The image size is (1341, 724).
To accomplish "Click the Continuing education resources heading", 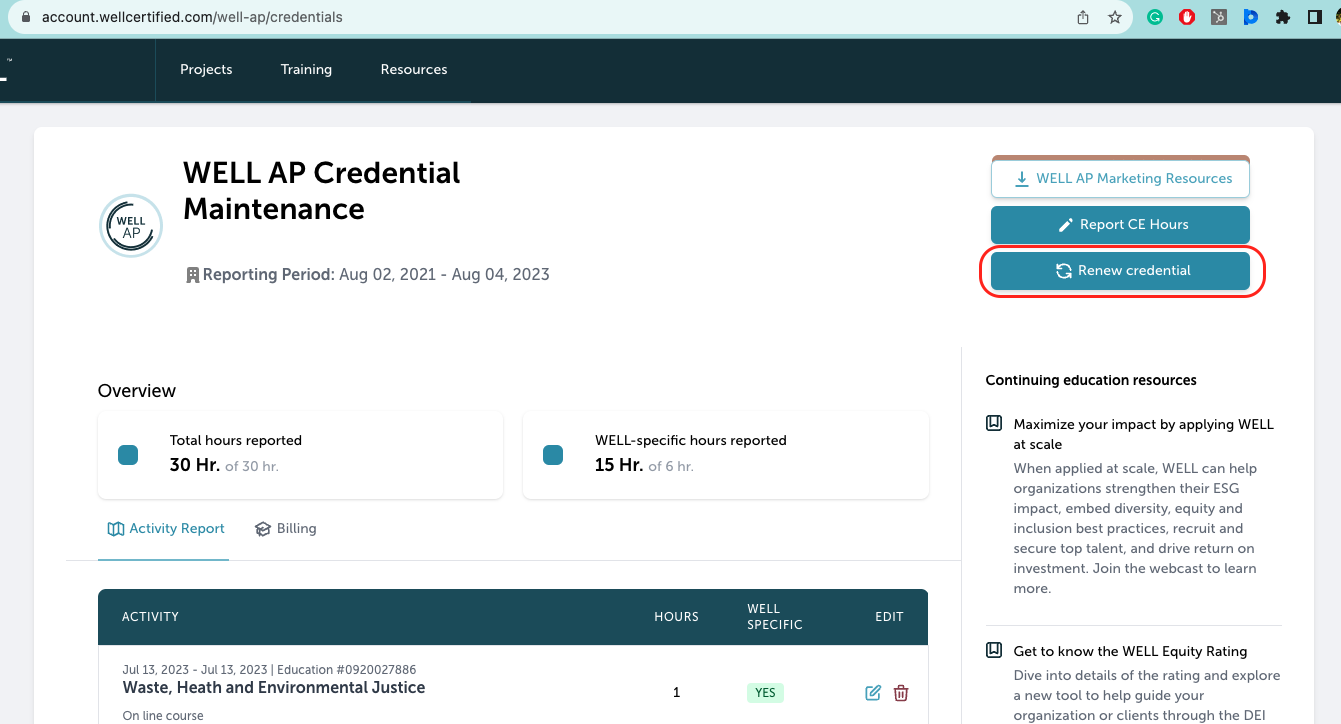I will [x=1091, y=380].
